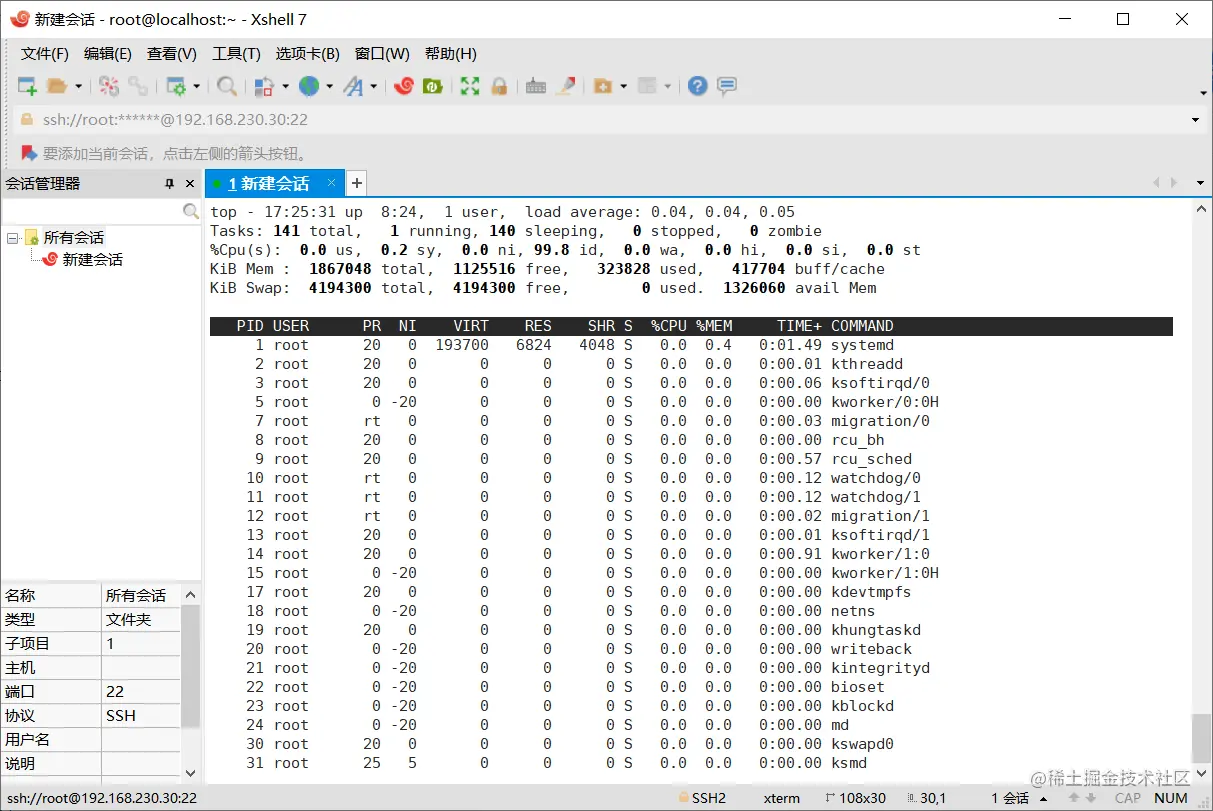Click the terminal vertical scrollbar thumb
The image size is (1213, 811).
[x=1201, y=739]
